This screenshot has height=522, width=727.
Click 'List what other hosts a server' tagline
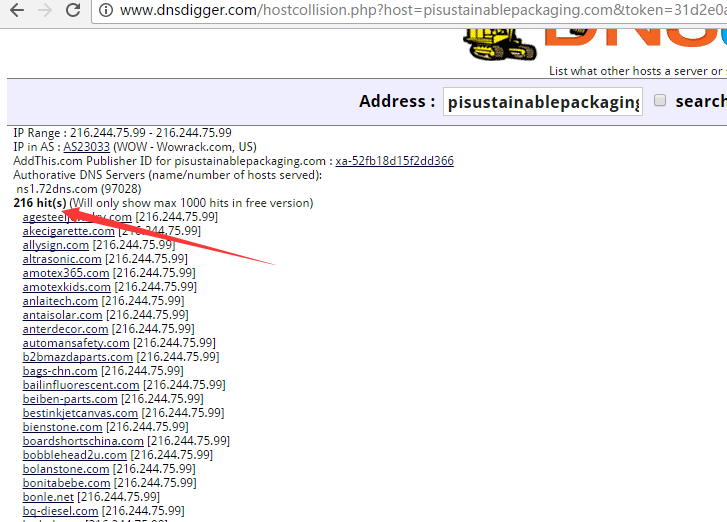coord(638,71)
